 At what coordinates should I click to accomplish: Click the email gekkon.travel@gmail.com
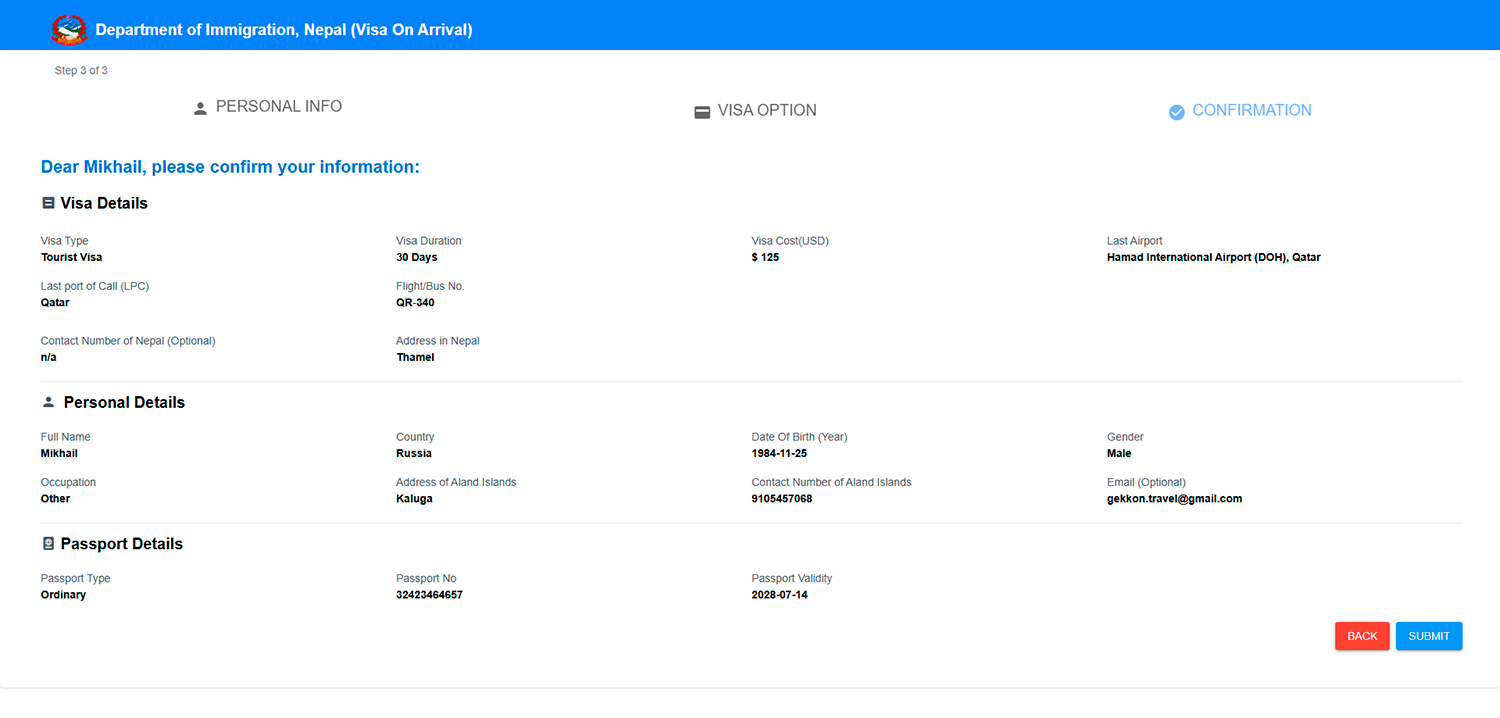tap(1174, 499)
